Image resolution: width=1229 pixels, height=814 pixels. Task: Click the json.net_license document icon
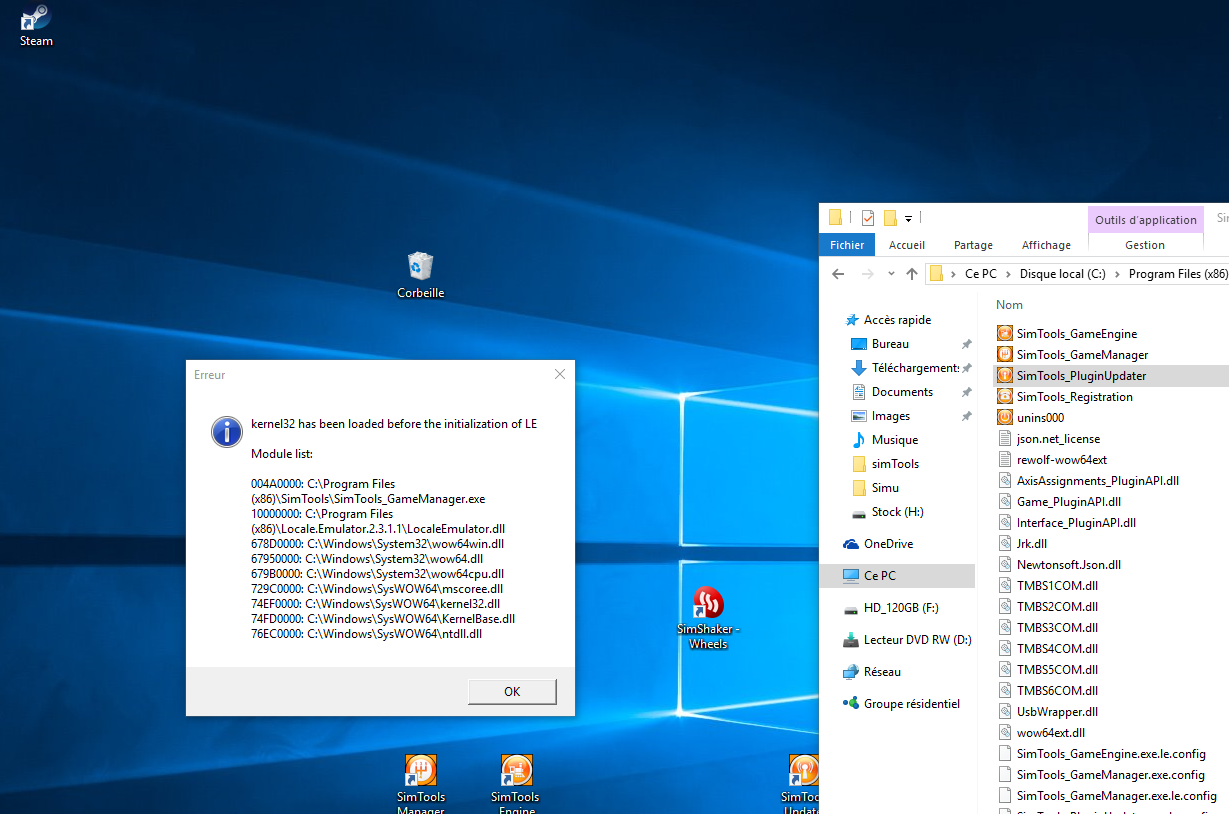(x=1005, y=438)
